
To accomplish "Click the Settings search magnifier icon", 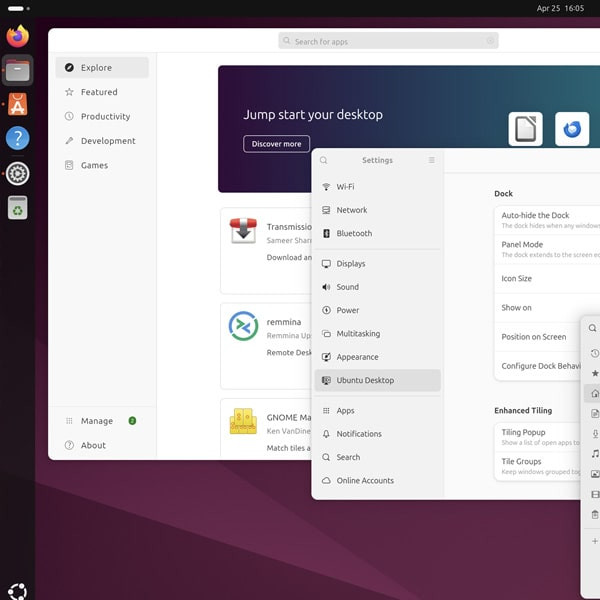I will [324, 160].
